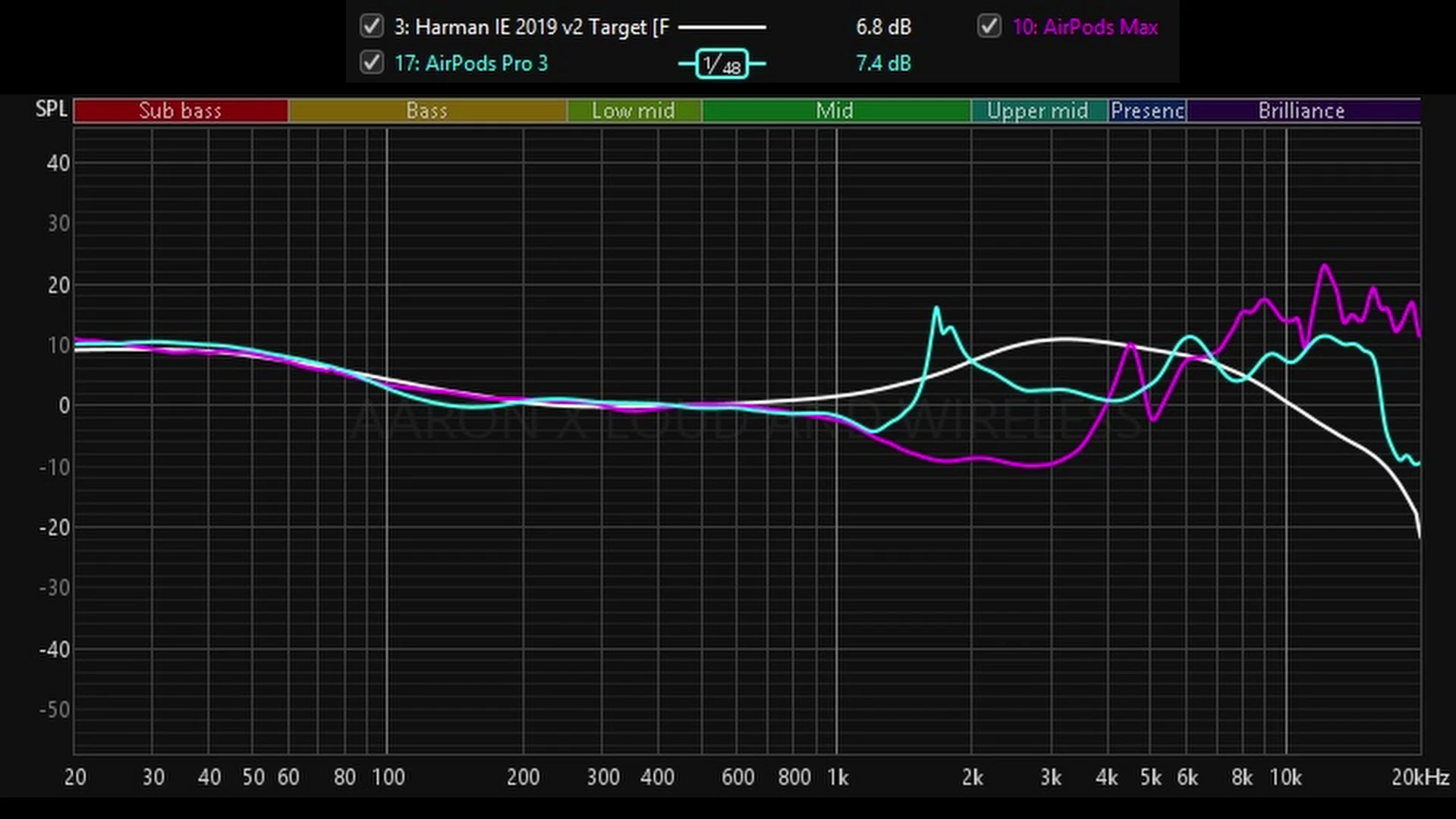This screenshot has height=819, width=1456.
Task: Uncheck the Harman IE 2019 v2 Target trace
Action: coord(371,27)
